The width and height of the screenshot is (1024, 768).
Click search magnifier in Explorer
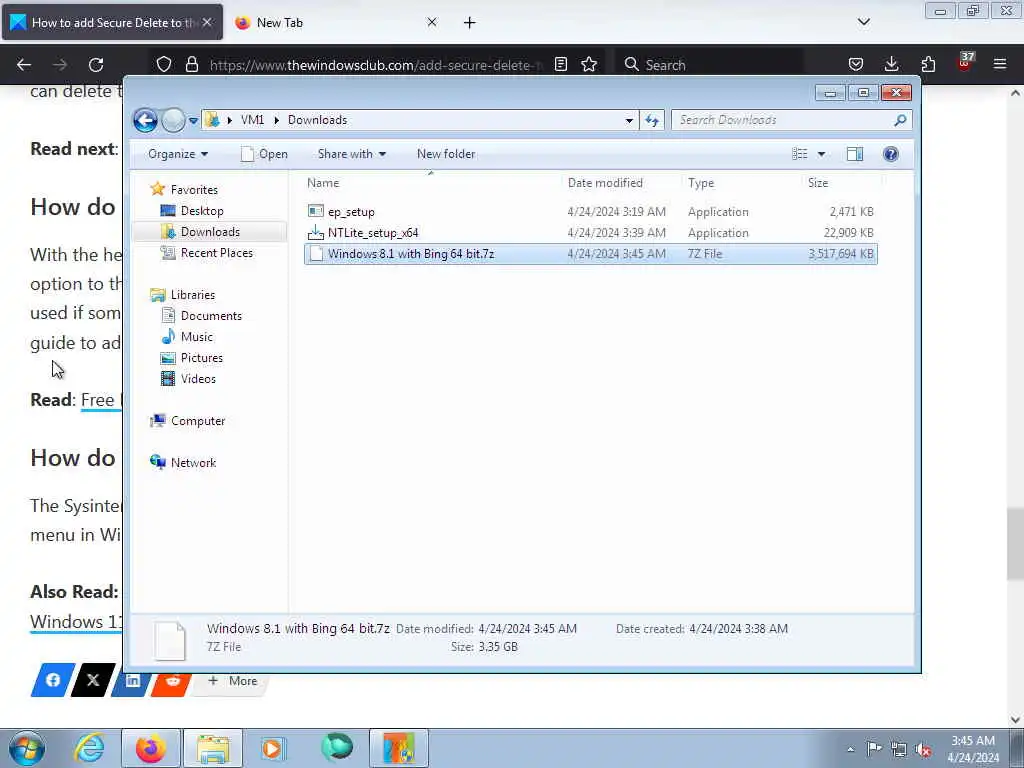coord(900,120)
